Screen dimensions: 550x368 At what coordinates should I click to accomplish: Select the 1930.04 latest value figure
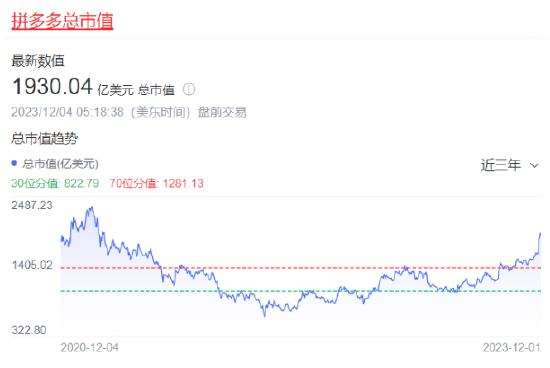[52, 86]
